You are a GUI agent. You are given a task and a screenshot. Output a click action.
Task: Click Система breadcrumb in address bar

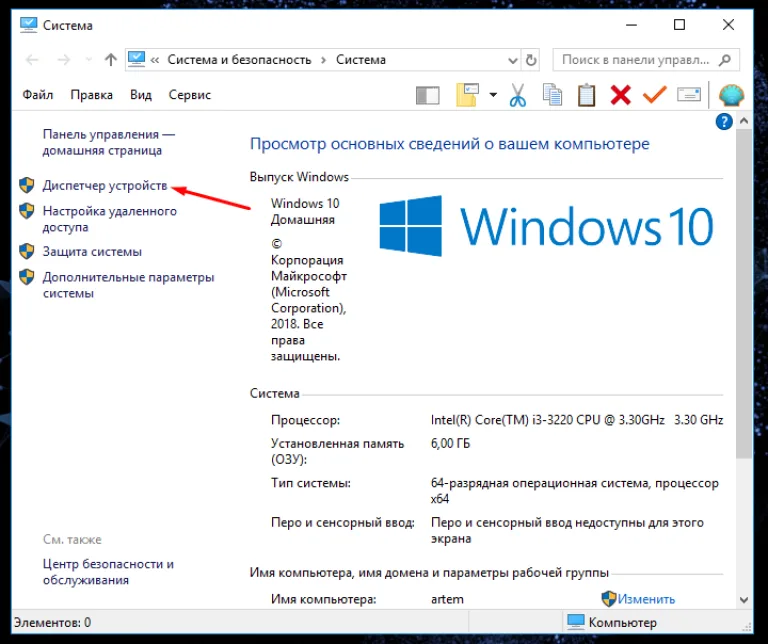tap(361, 60)
